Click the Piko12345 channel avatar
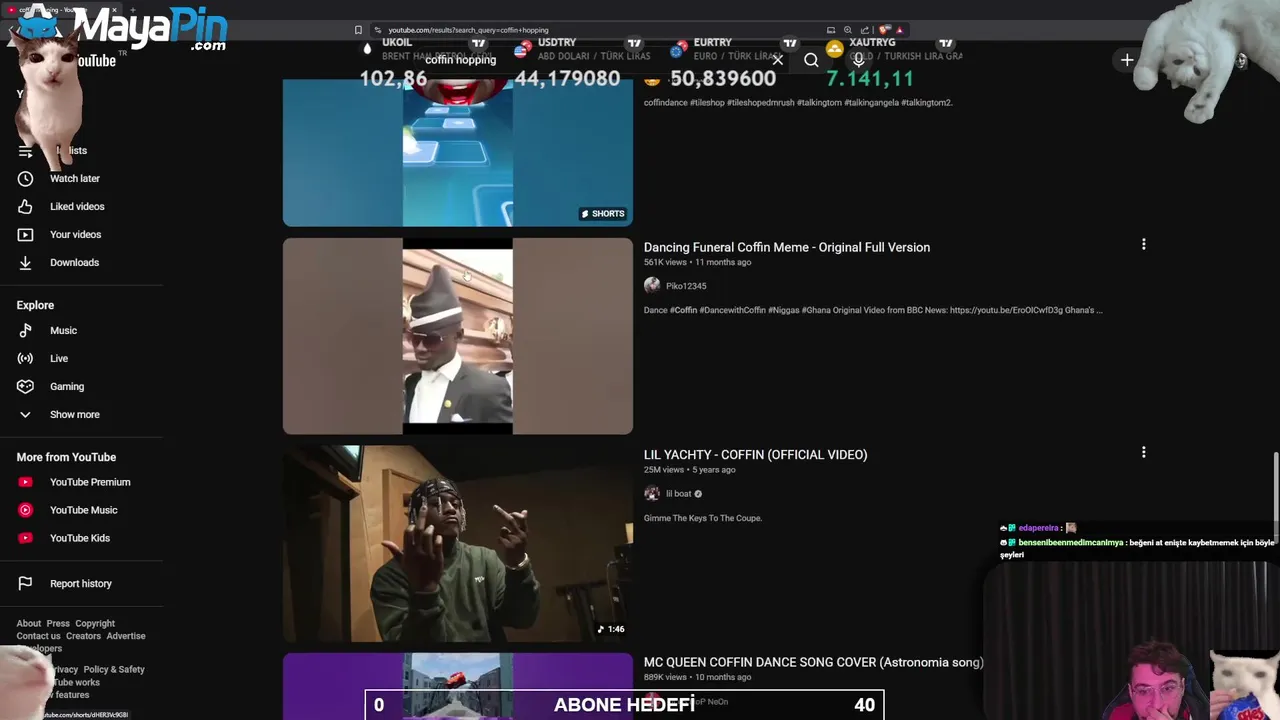 pyautogui.click(x=652, y=286)
